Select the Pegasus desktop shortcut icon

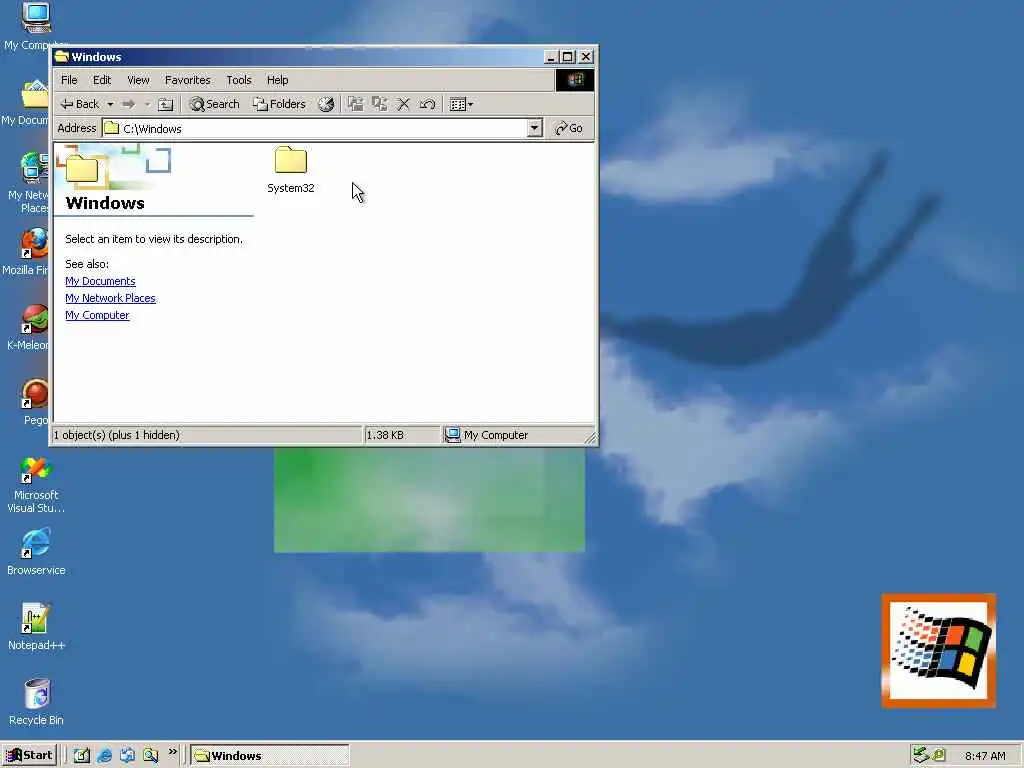point(34,402)
